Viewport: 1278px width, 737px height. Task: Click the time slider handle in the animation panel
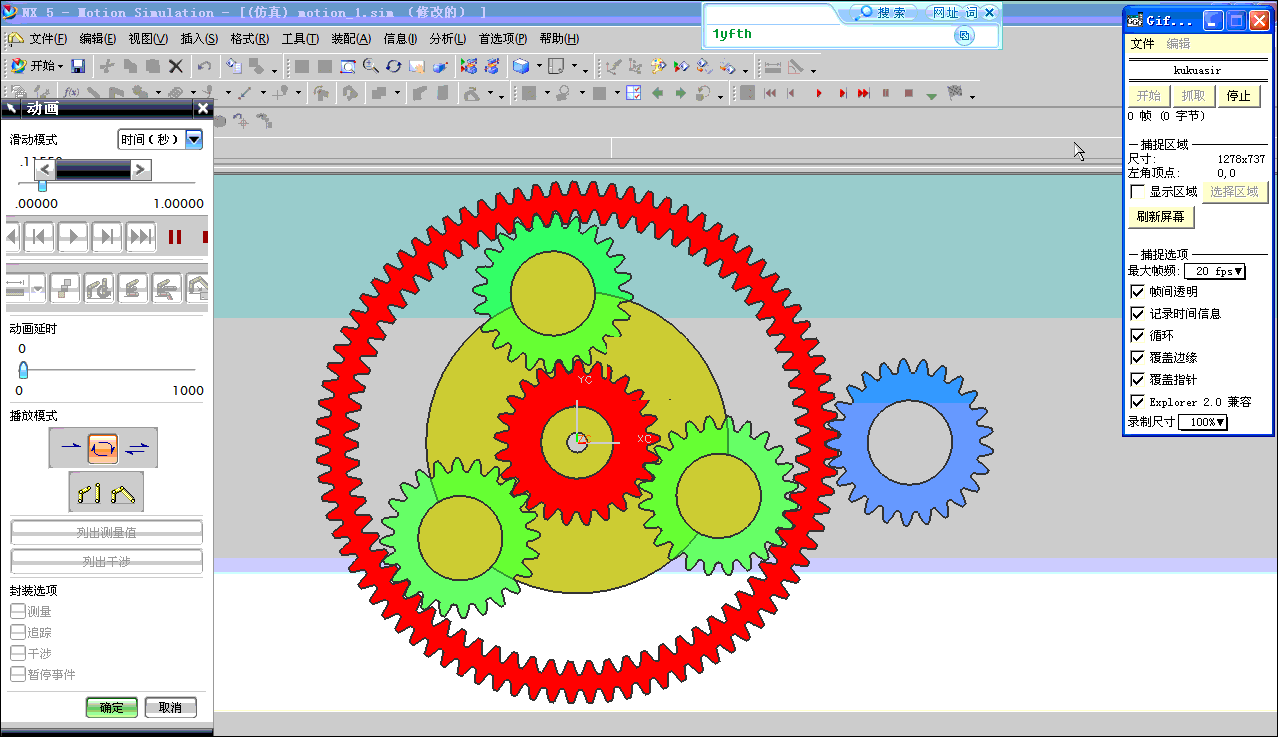click(42, 185)
